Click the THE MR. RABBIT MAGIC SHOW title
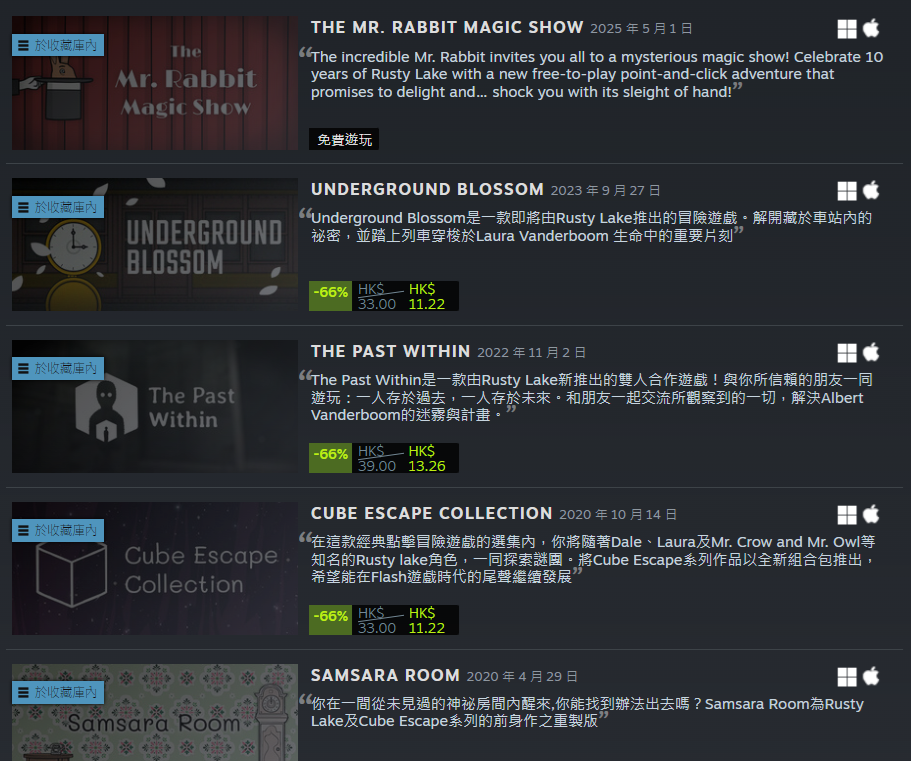Viewport: 911px width, 761px height. coord(447,27)
